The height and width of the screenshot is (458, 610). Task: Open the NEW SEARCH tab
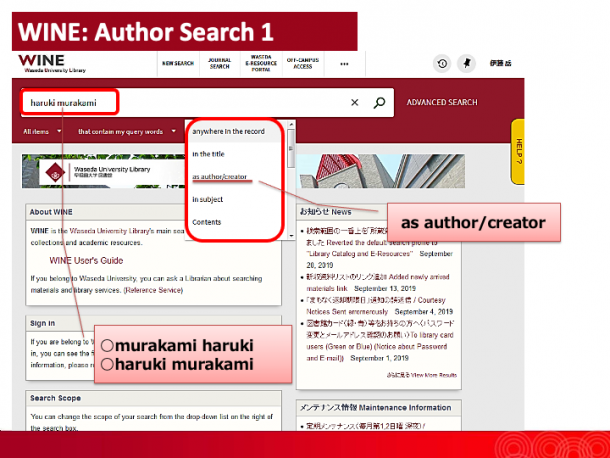pyautogui.click(x=178, y=63)
